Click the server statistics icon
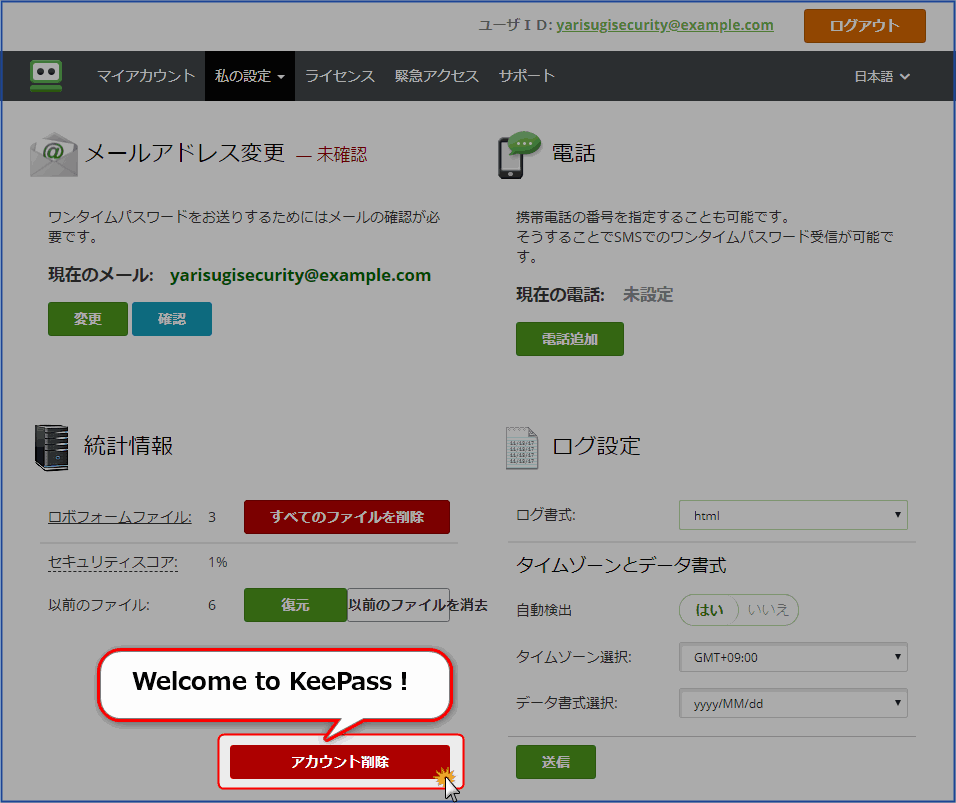 52,448
